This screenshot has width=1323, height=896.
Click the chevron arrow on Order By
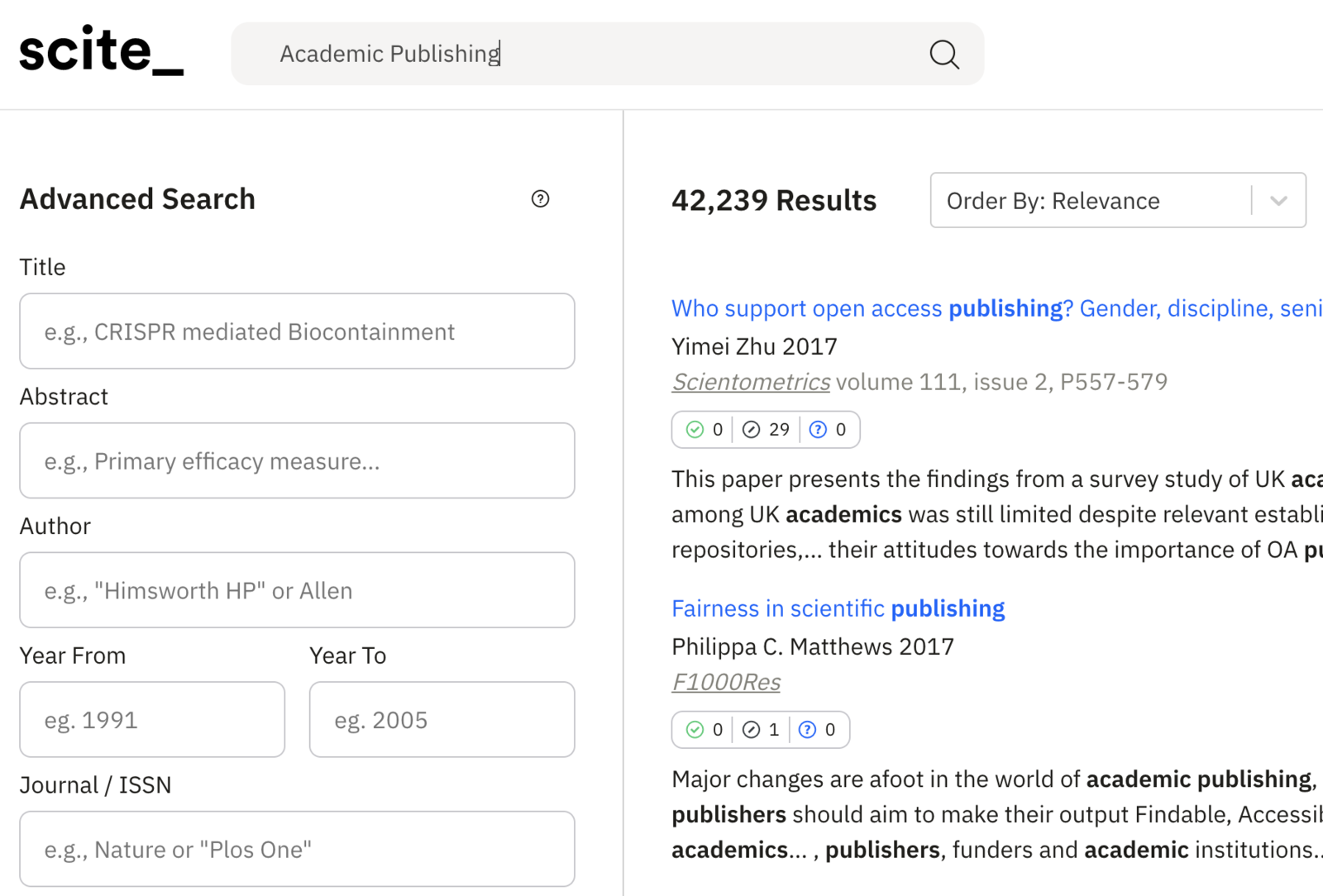pos(1278,201)
